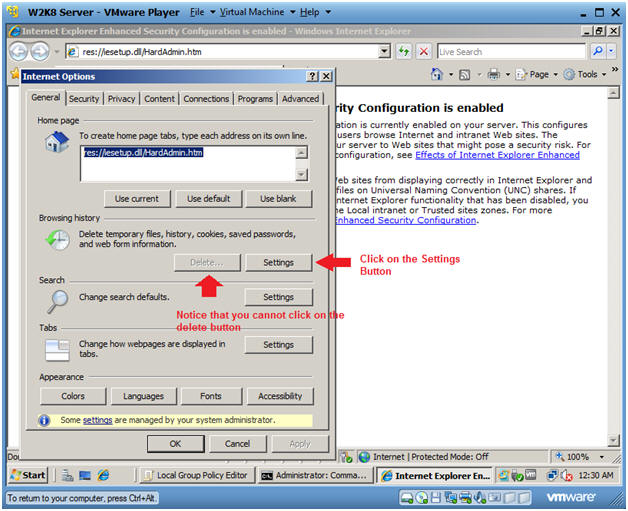Viewport: 628px width, 511px height.
Task: Click the Live Search magnifier icon
Action: point(598,51)
